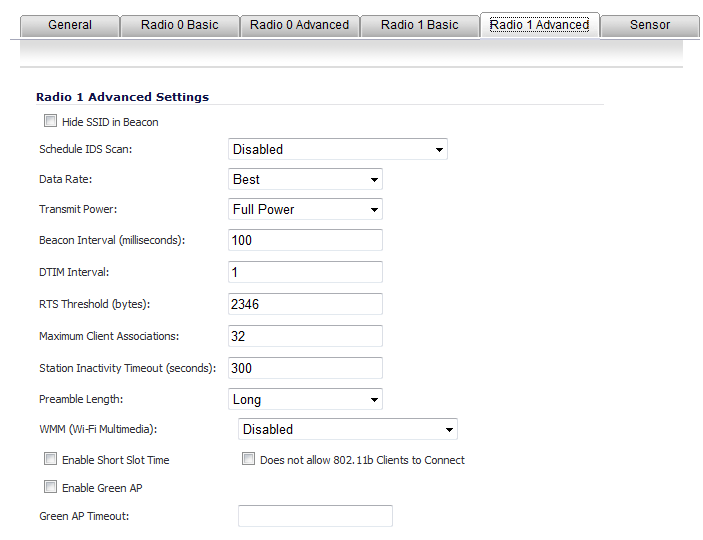Image resolution: width=703 pixels, height=540 pixels.
Task: Open the Schedule IDS Scan dropdown
Action: click(338, 149)
